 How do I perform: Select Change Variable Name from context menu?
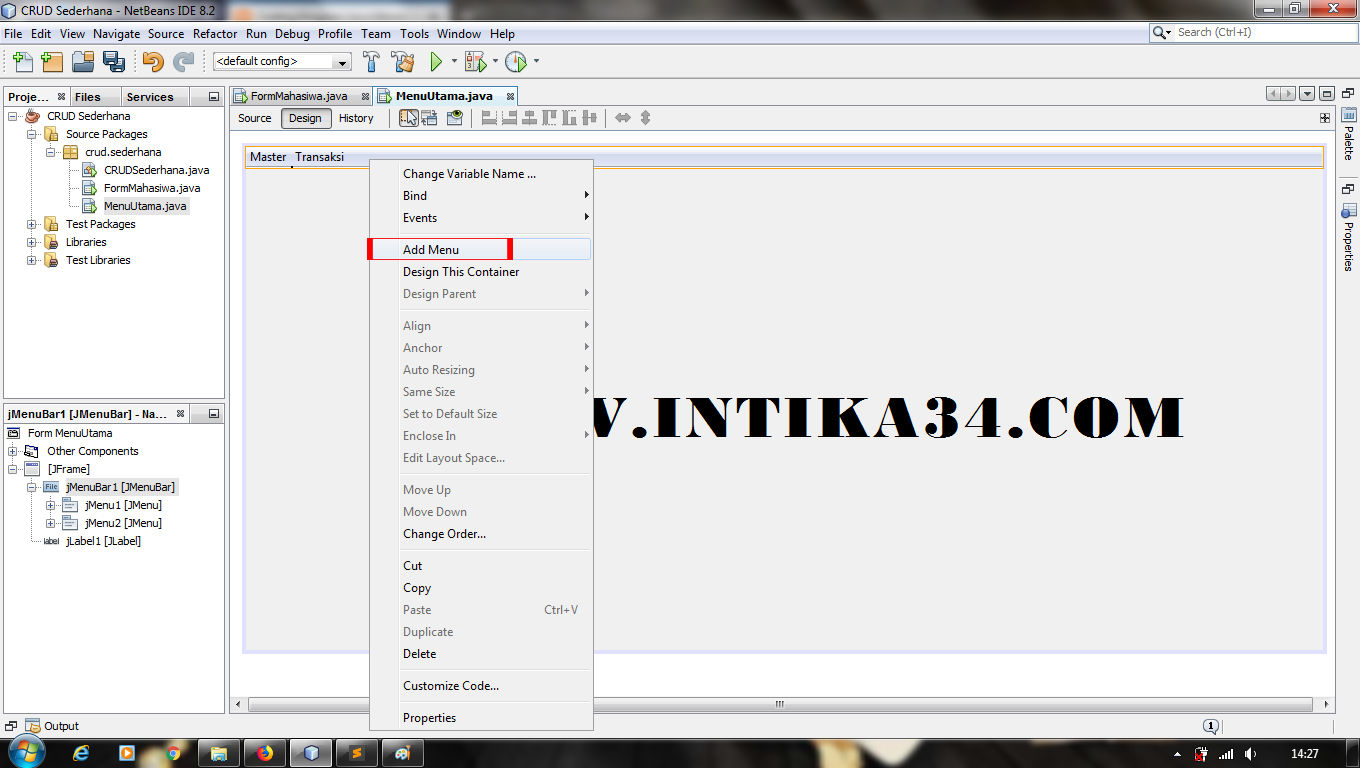[x=480, y=174]
